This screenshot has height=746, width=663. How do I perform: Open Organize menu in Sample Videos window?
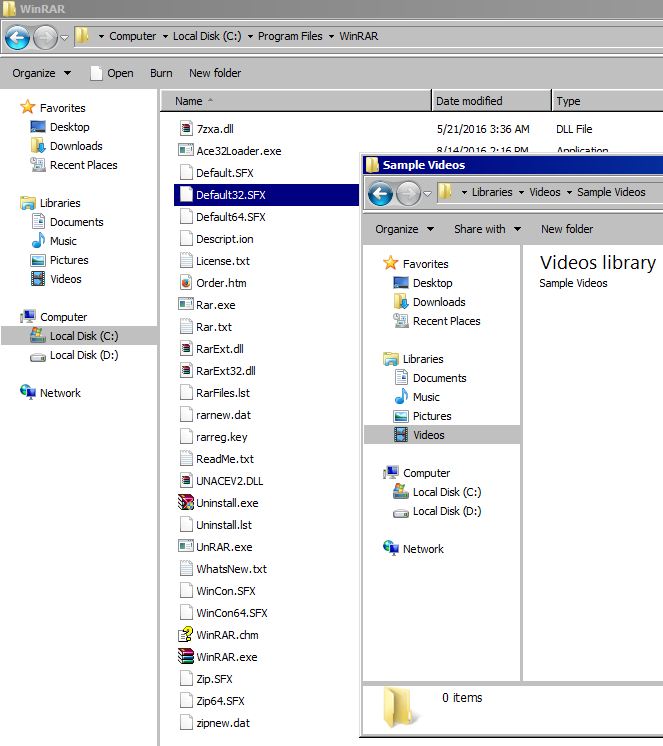[404, 229]
